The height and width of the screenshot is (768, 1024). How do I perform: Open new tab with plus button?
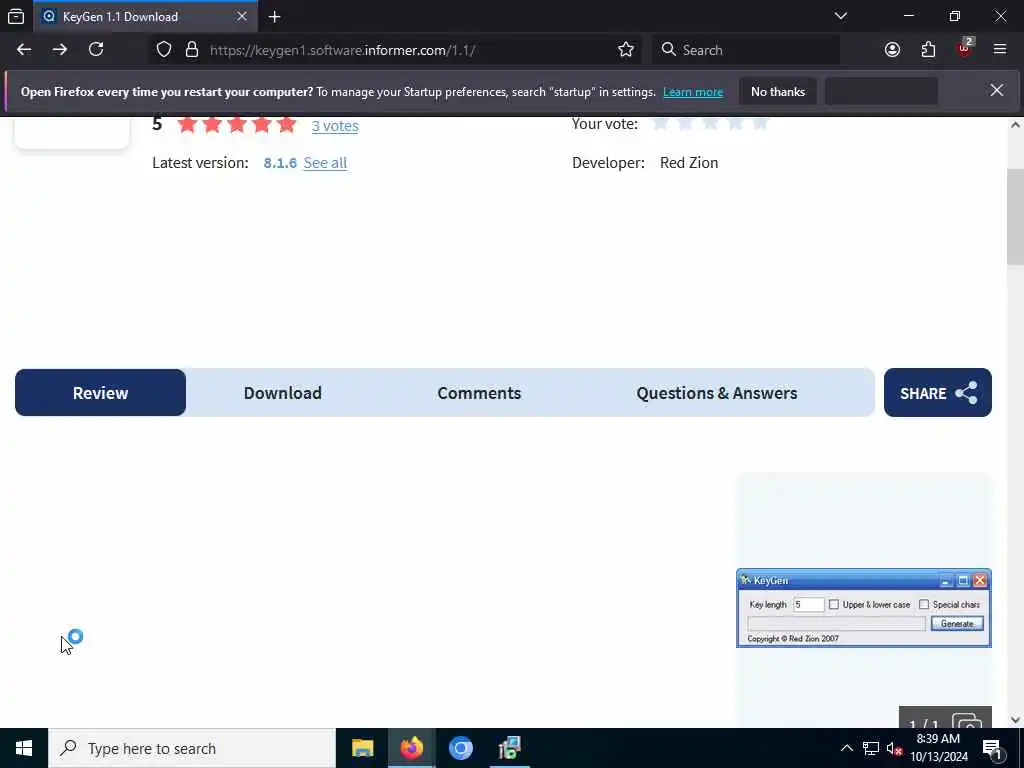(x=275, y=17)
